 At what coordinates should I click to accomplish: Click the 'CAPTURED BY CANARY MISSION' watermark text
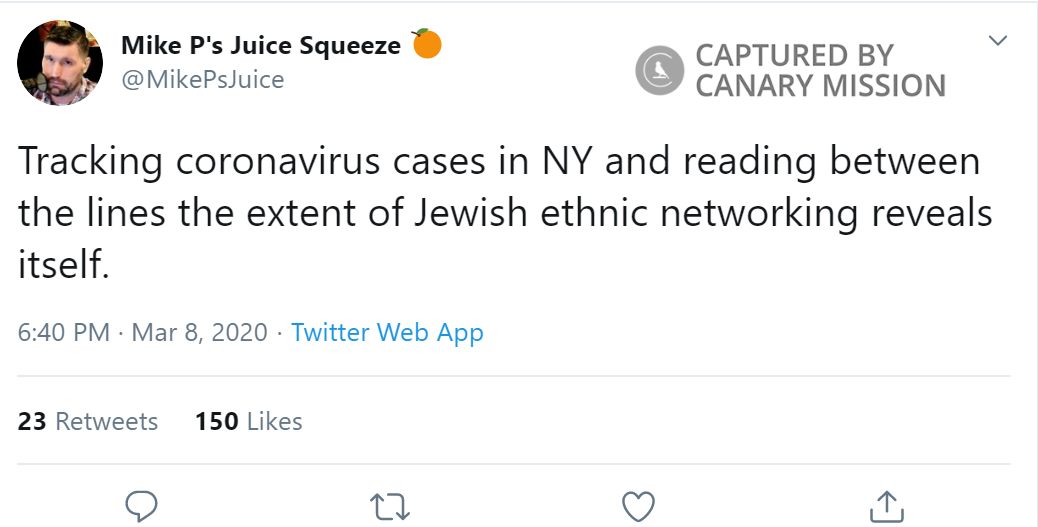coord(820,71)
